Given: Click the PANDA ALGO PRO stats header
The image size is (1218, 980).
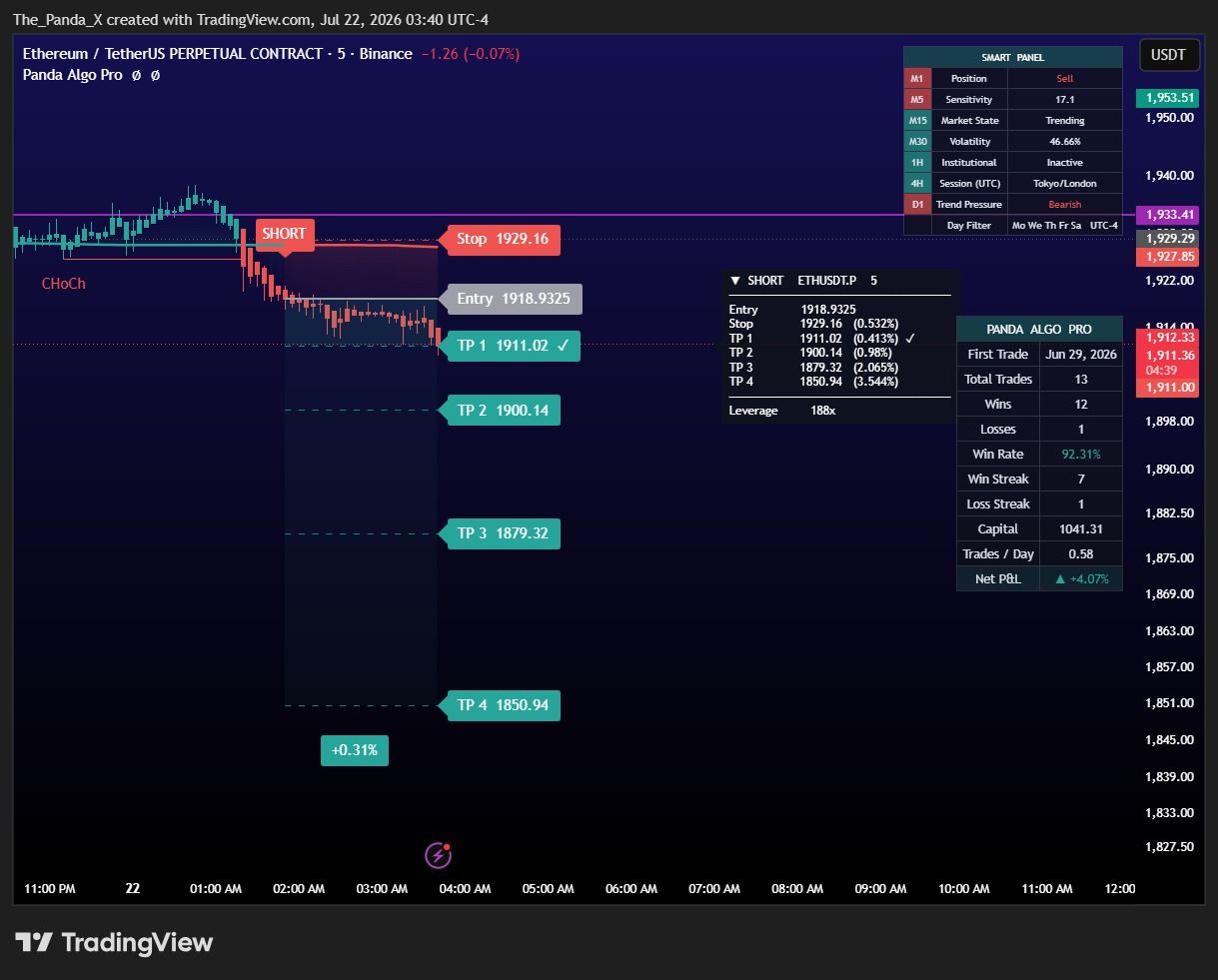Looking at the screenshot, I should click(1039, 329).
